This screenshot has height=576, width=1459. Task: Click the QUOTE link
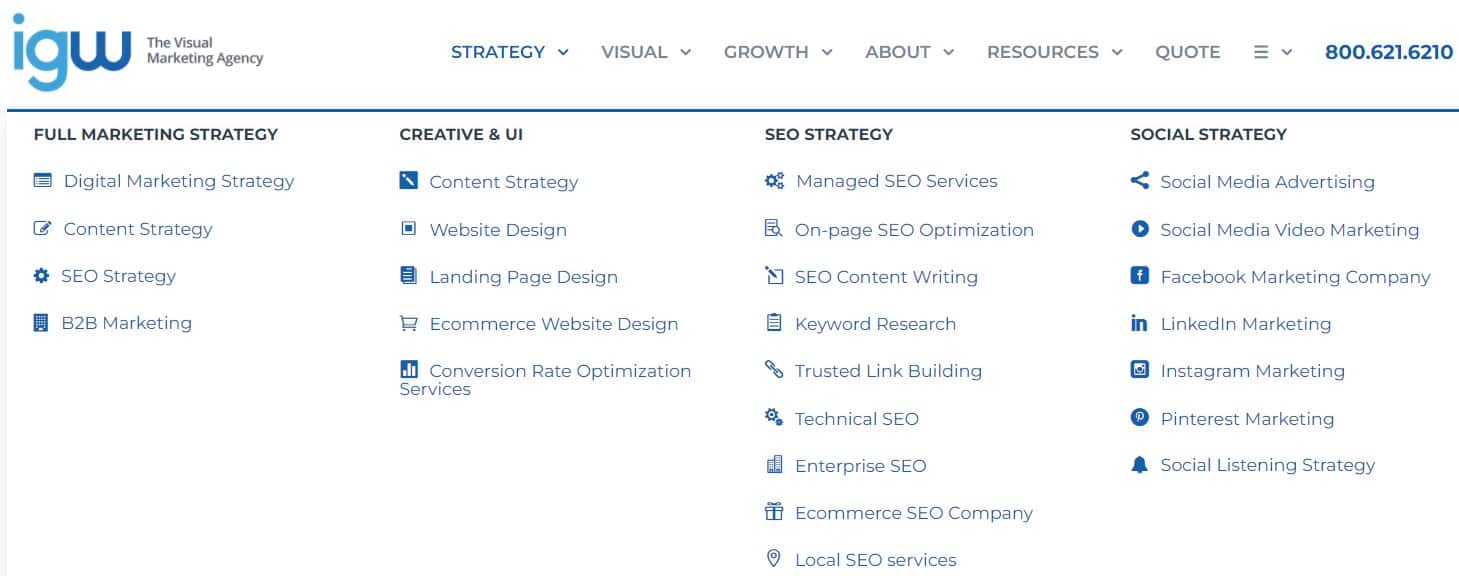point(1188,52)
